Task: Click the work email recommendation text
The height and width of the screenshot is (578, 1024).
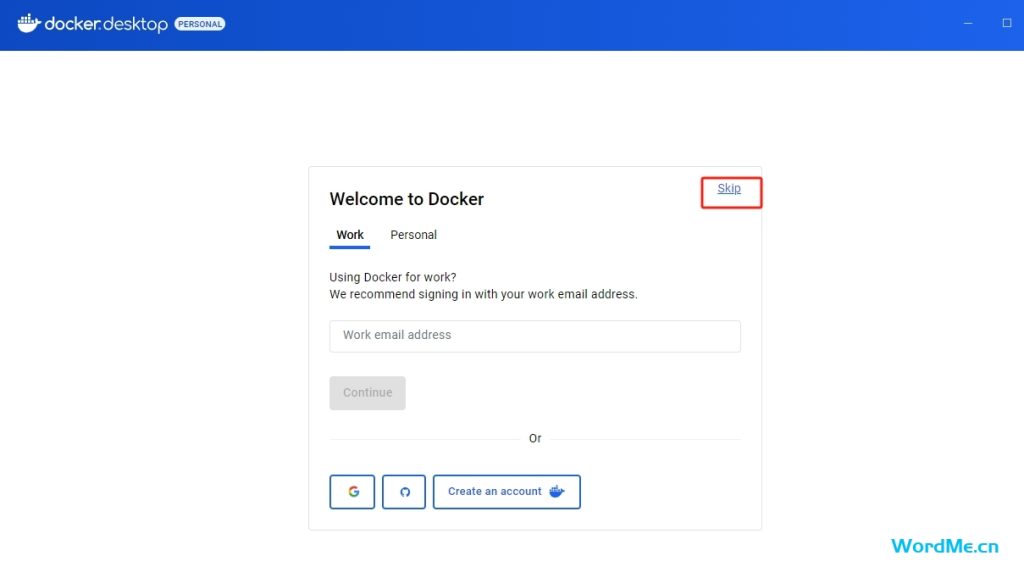Action: [x=483, y=295]
